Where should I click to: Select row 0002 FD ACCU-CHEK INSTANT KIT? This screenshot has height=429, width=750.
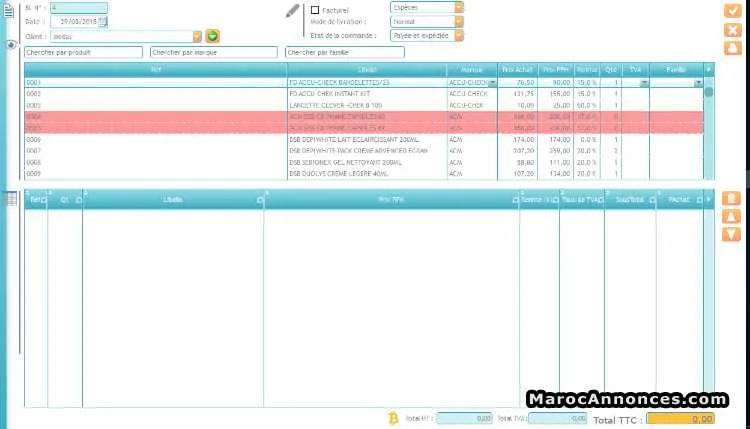coord(364,94)
